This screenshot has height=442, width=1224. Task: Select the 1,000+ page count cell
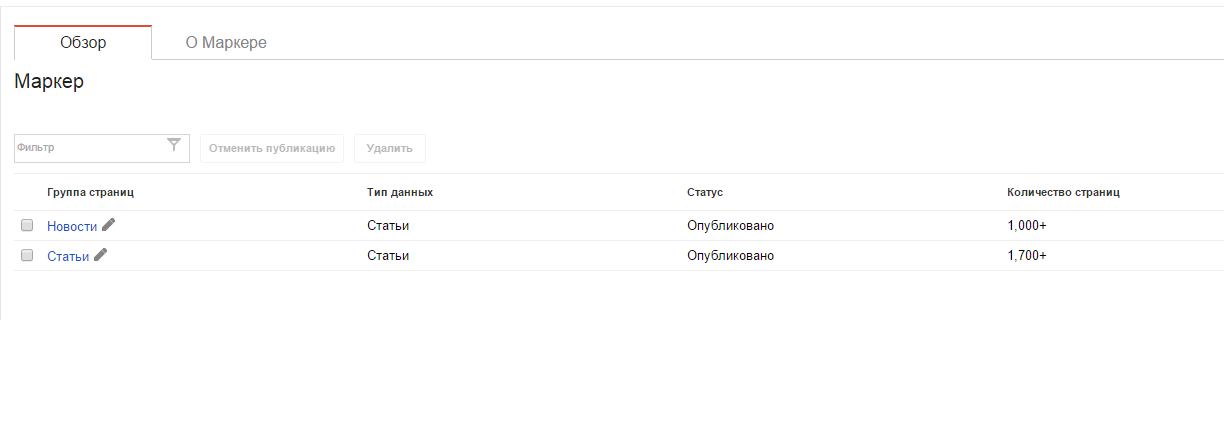tap(1027, 226)
